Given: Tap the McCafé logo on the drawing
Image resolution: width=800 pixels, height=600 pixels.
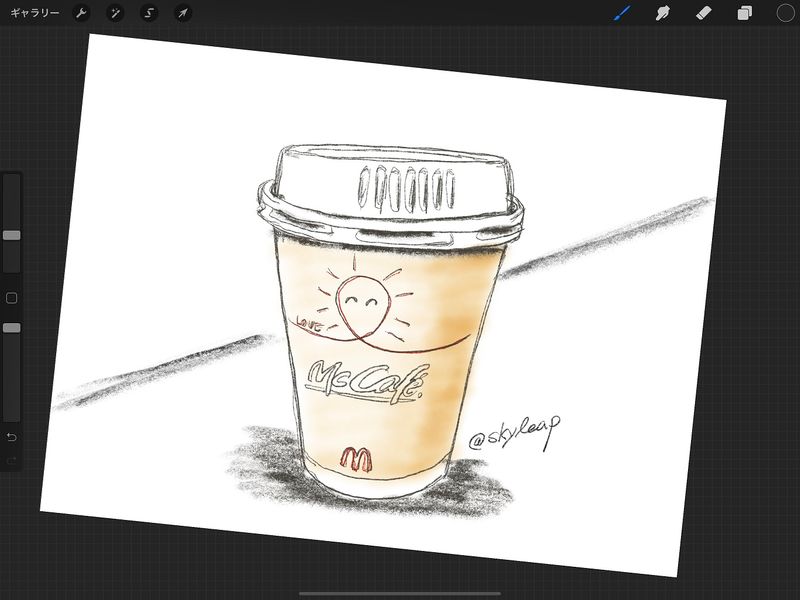Looking at the screenshot, I should 369,380.
